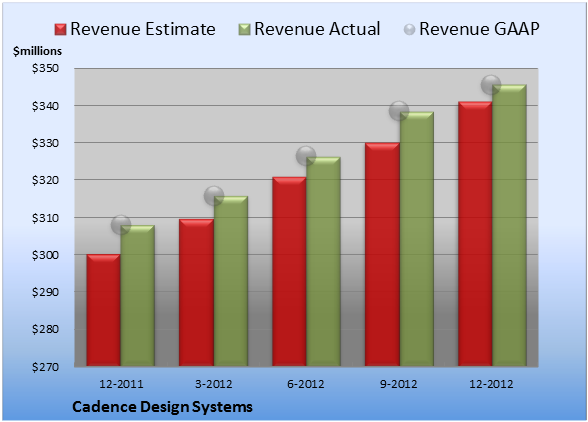Click the $330 axis value
Viewport: 588px width, 422px height.
[45, 143]
